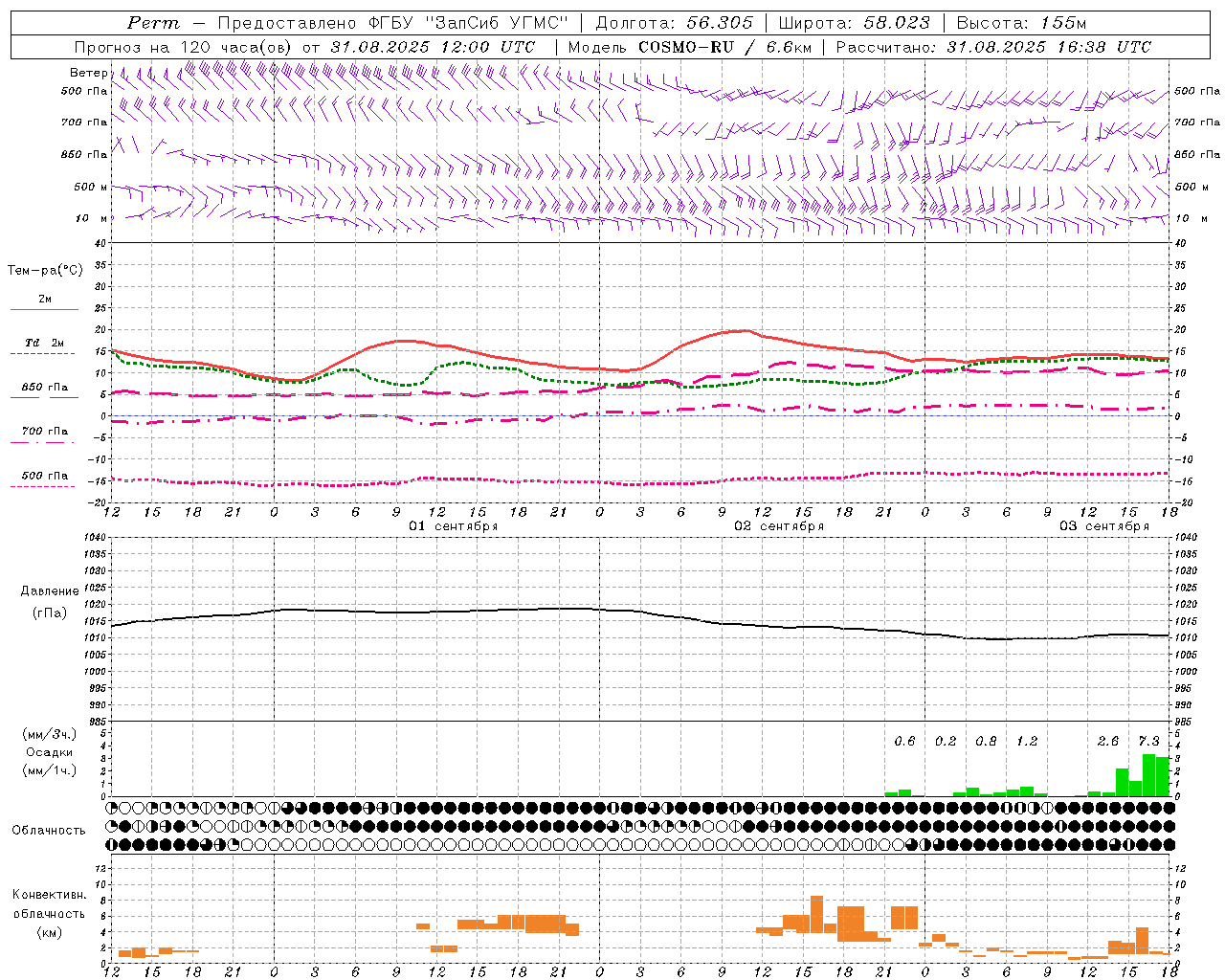Click the 'Perm' station title
The width and height of the screenshot is (1225, 980).
click(x=153, y=23)
